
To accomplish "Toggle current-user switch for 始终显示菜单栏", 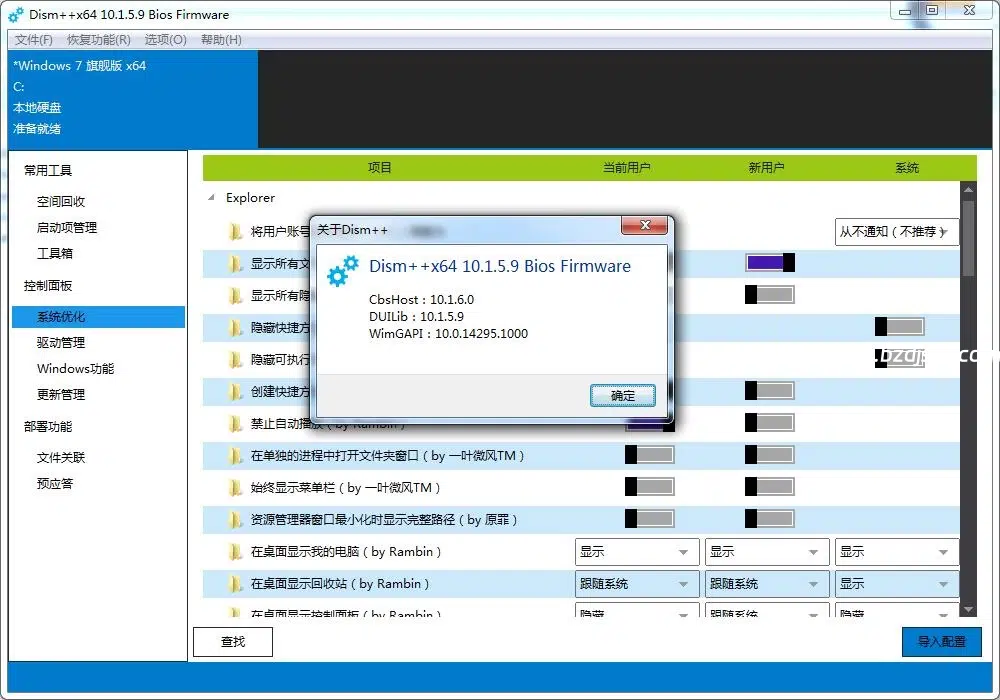I will 650,486.
